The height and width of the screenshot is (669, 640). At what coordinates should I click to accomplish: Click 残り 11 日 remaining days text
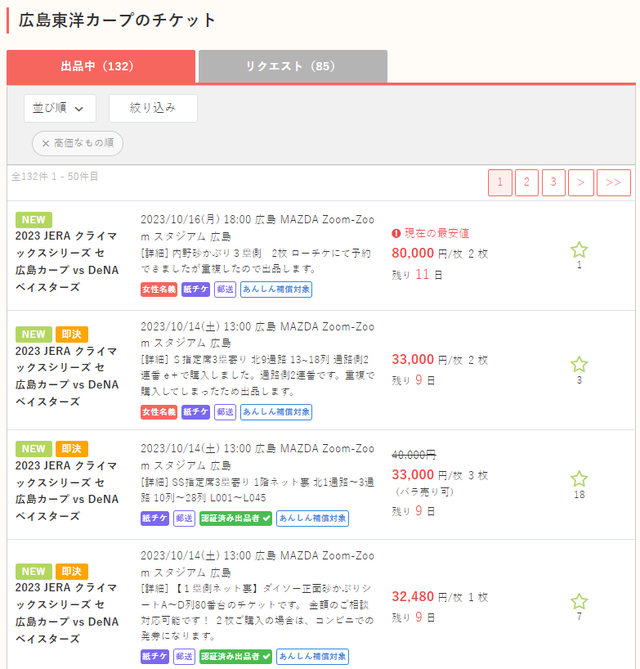point(417,275)
